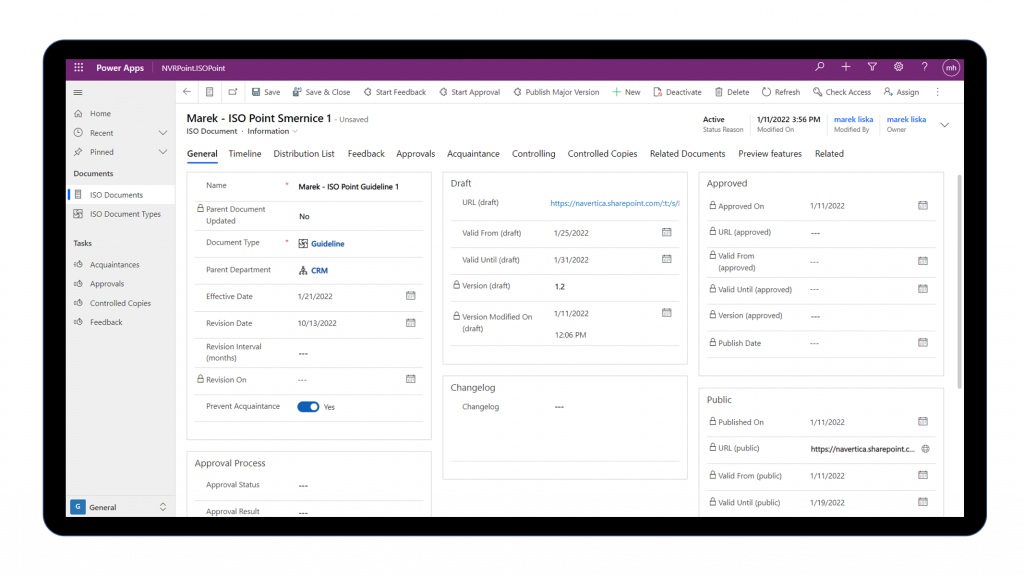The image size is (1024, 576).
Task: Click the Changelog text field
Action: click(x=615, y=431)
